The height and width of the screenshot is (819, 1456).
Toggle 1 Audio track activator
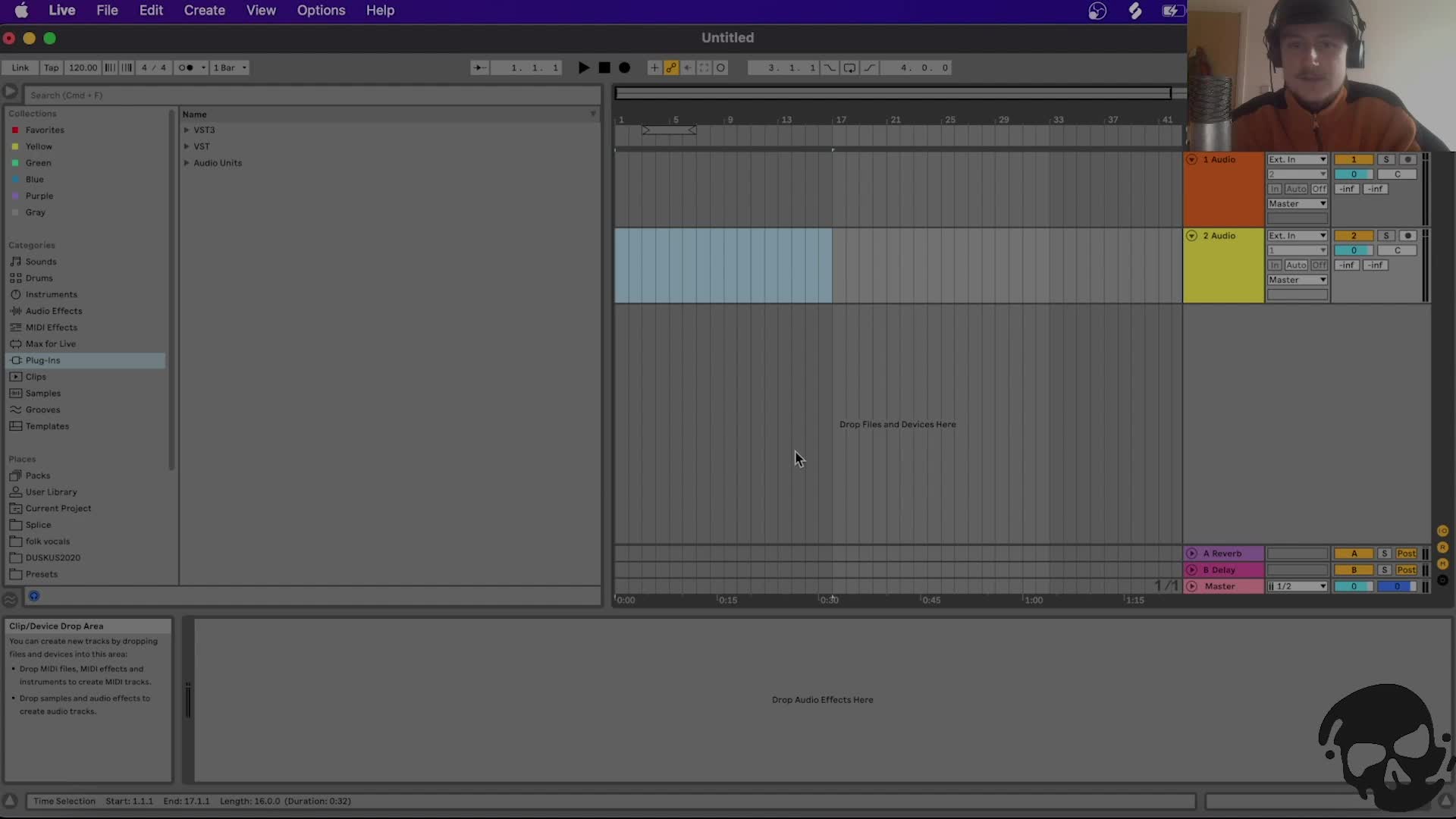click(x=1354, y=159)
